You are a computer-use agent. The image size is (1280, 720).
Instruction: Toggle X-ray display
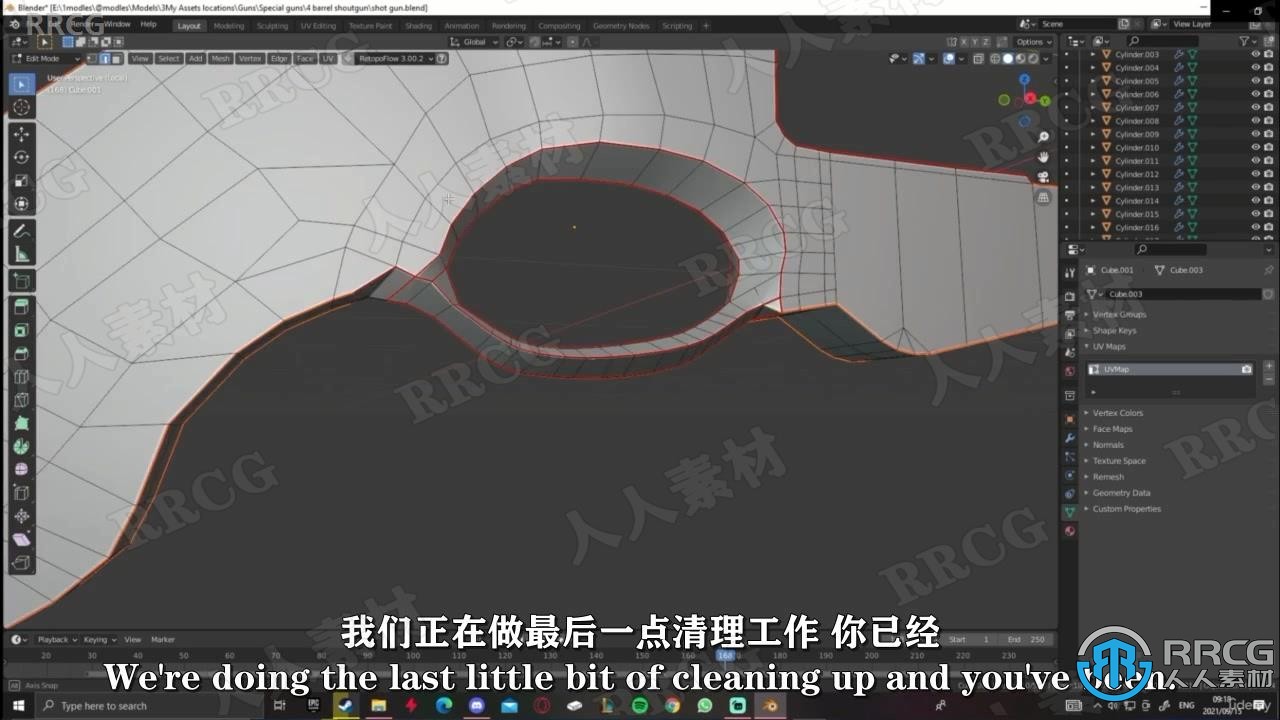coord(980,58)
